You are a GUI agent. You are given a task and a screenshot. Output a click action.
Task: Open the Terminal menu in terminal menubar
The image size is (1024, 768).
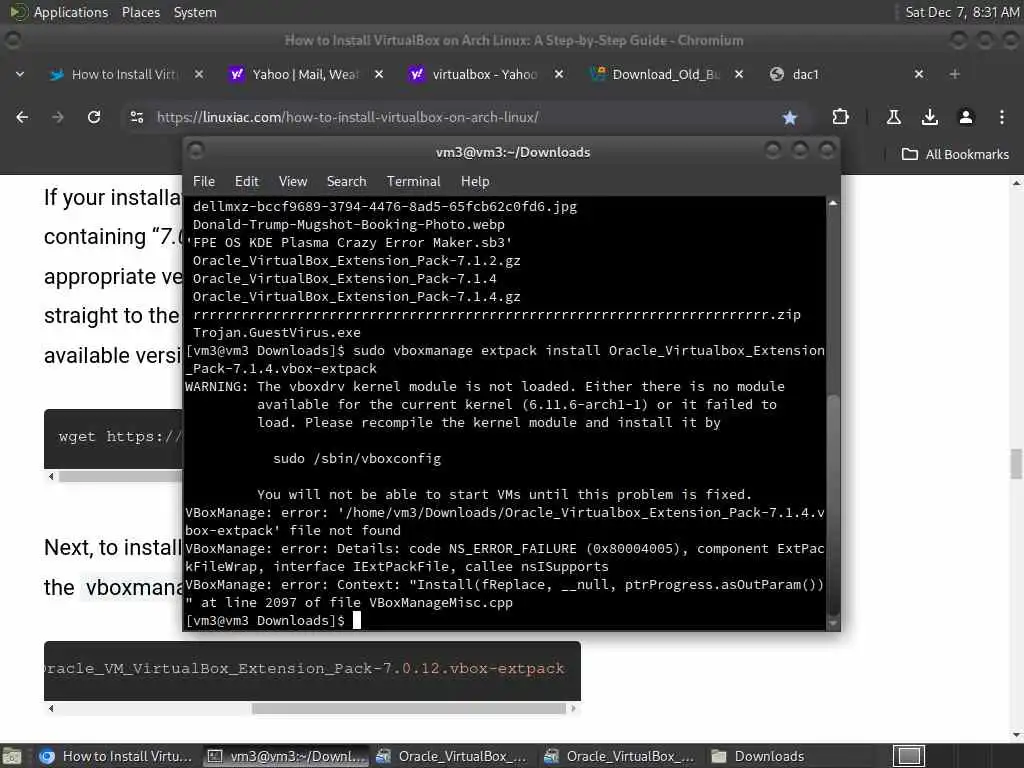coord(413,182)
